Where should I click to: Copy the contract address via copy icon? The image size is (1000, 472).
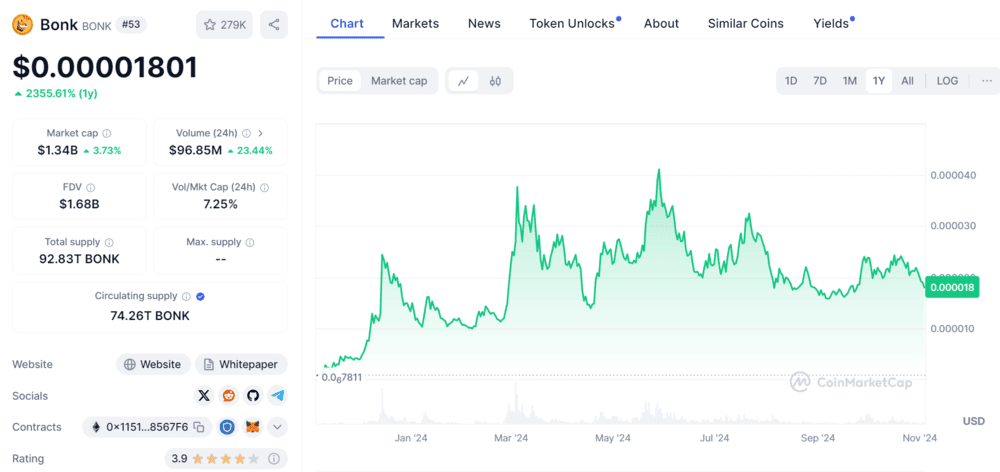coord(199,427)
